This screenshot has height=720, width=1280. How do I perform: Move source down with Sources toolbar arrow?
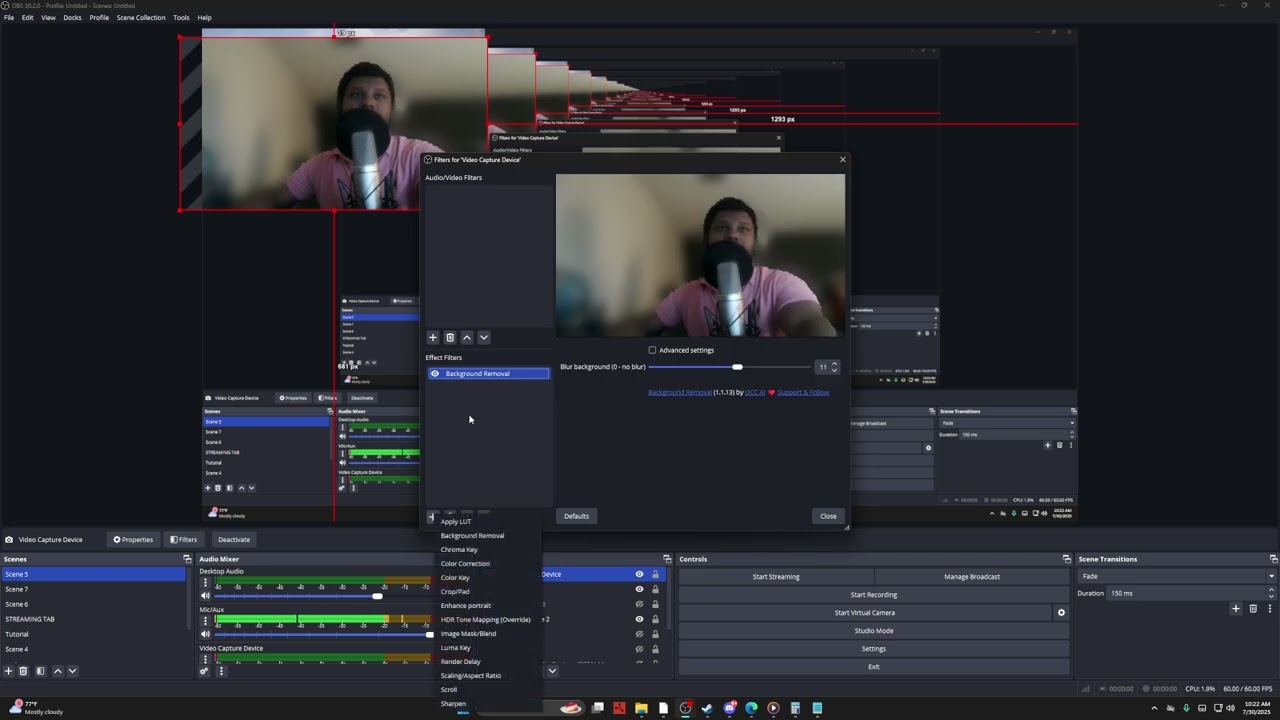point(552,671)
